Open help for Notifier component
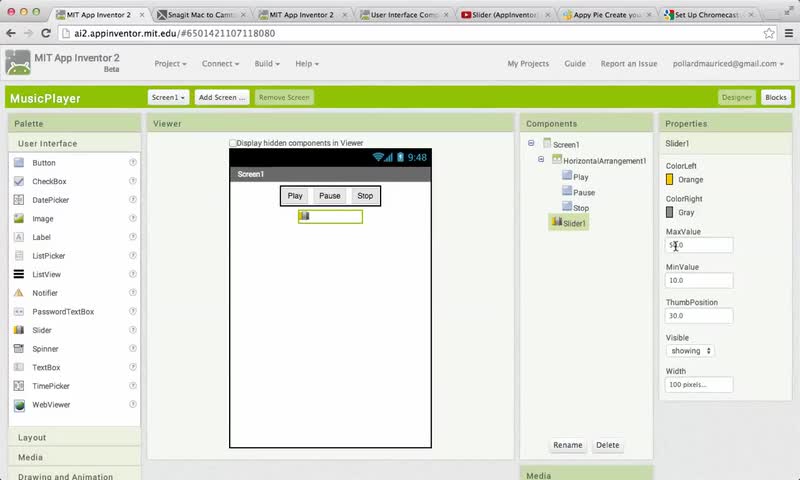The height and width of the screenshot is (480, 800). click(133, 292)
